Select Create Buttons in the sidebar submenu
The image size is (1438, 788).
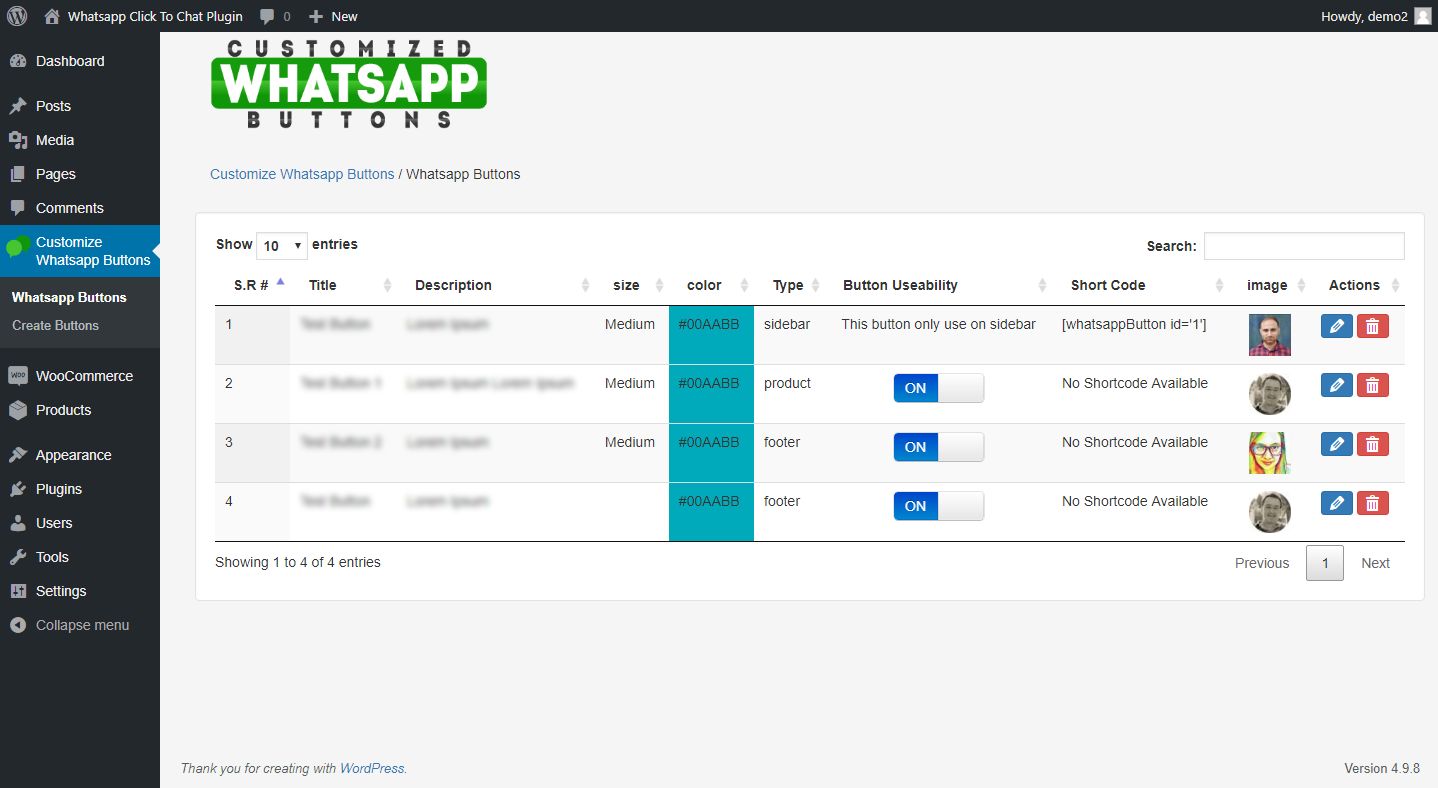coord(55,325)
